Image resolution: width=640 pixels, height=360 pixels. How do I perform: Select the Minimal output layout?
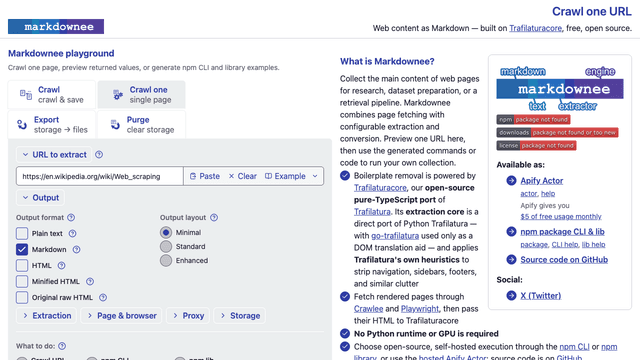pos(166,233)
